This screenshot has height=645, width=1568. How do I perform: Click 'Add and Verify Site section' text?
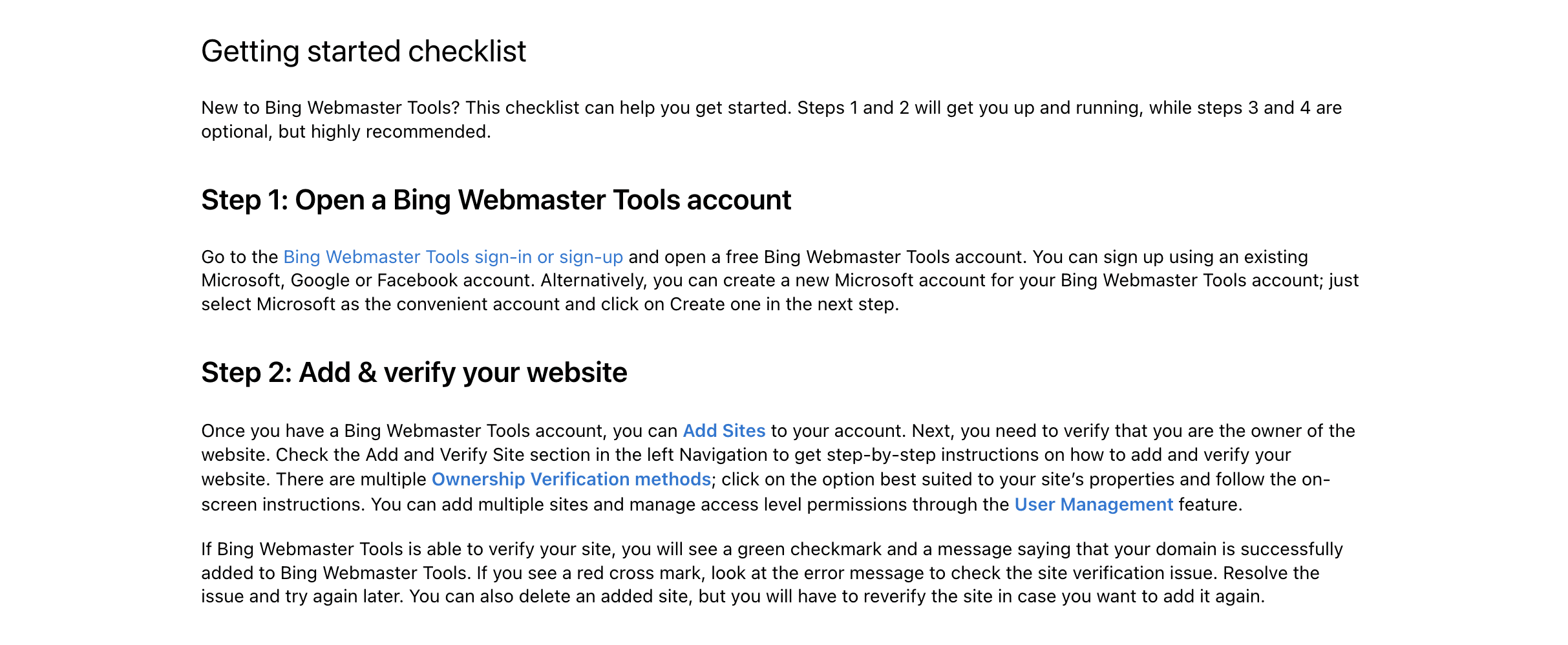pyautogui.click(x=478, y=455)
